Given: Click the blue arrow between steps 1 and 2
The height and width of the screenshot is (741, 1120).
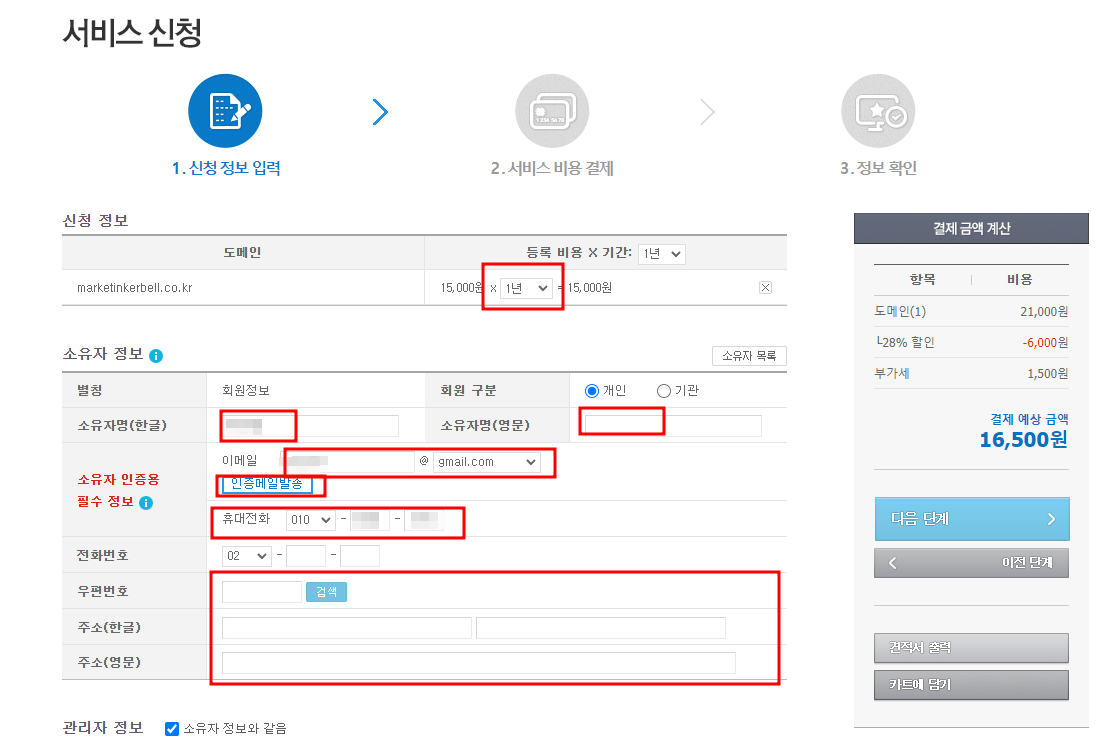Looking at the screenshot, I should (x=380, y=111).
